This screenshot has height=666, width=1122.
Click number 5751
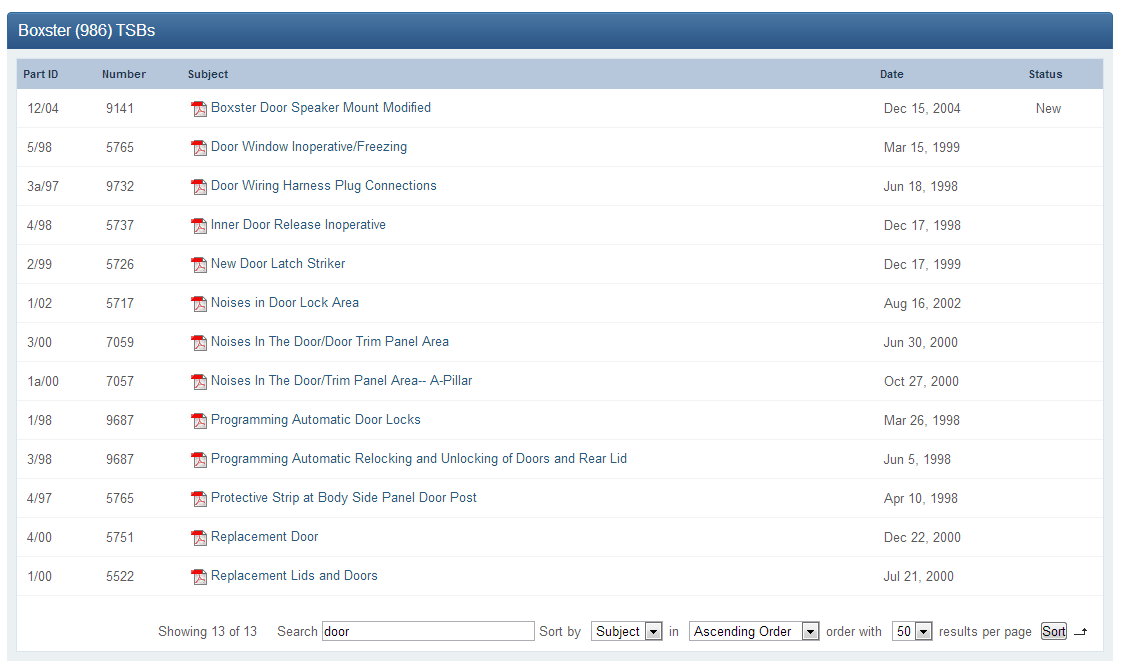[x=119, y=537]
